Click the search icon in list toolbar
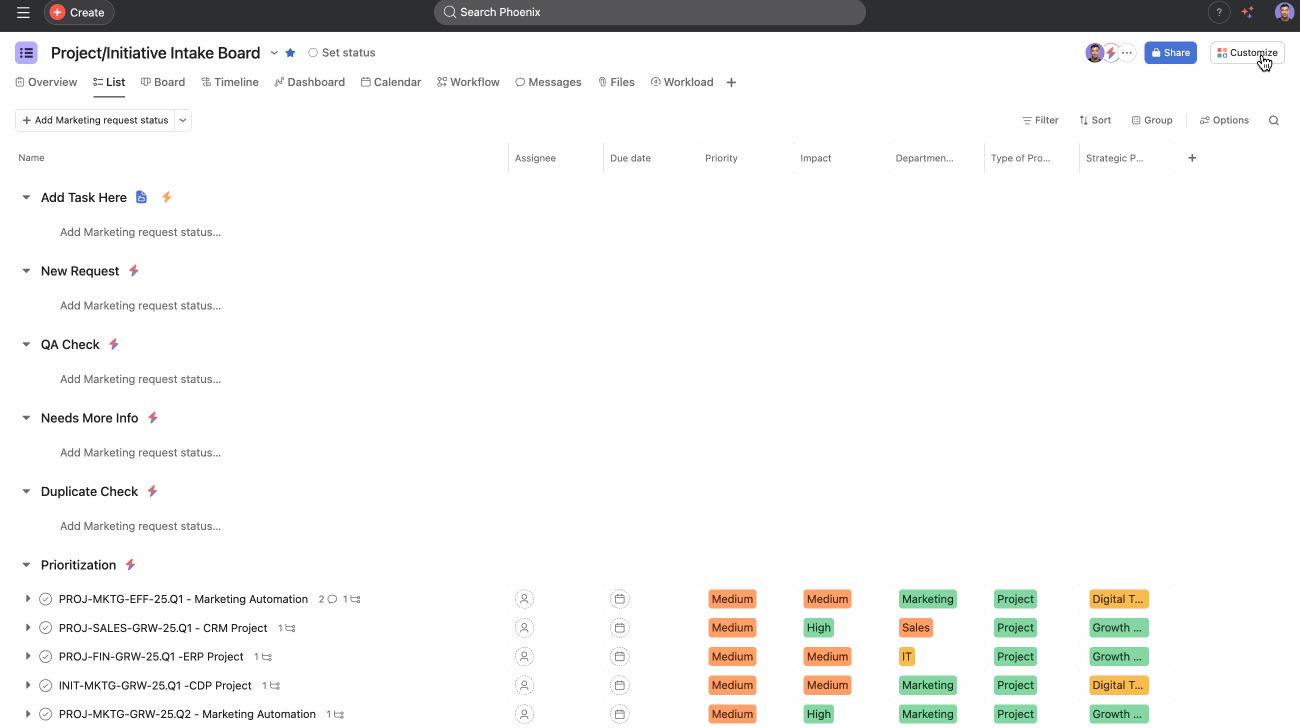The image size is (1300, 728). pyautogui.click(x=1273, y=120)
